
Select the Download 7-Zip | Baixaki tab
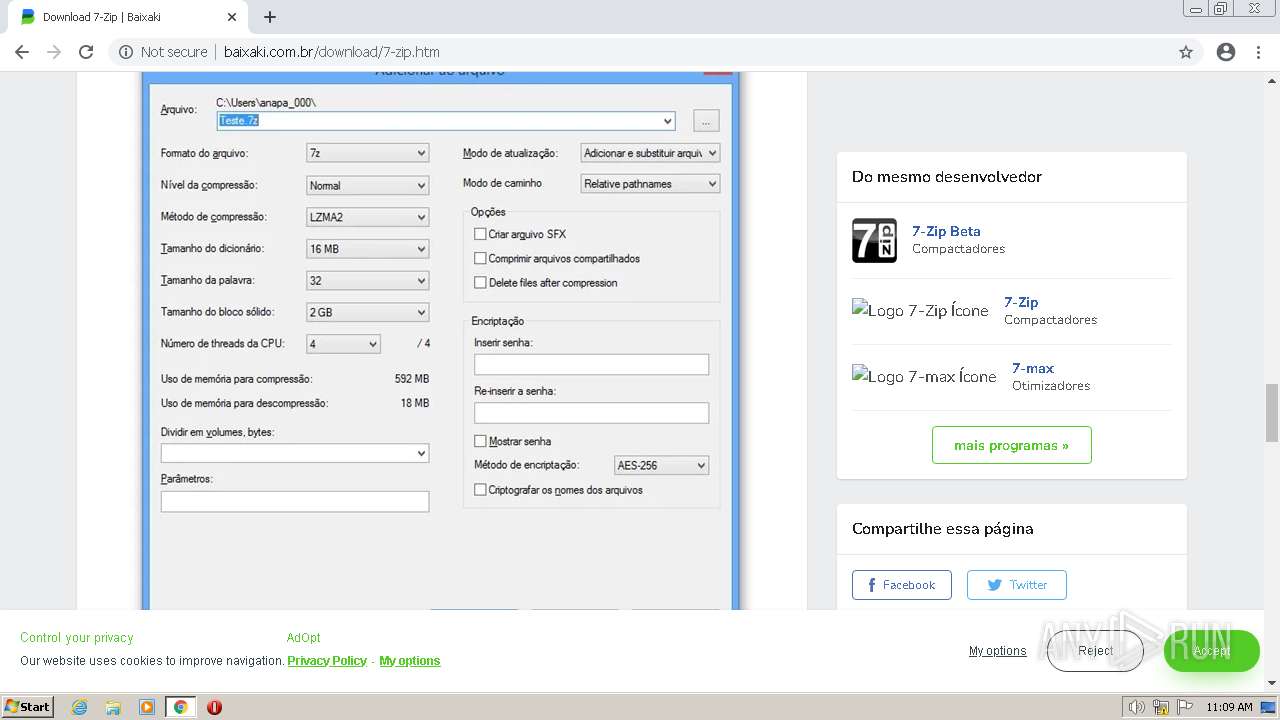(x=130, y=17)
